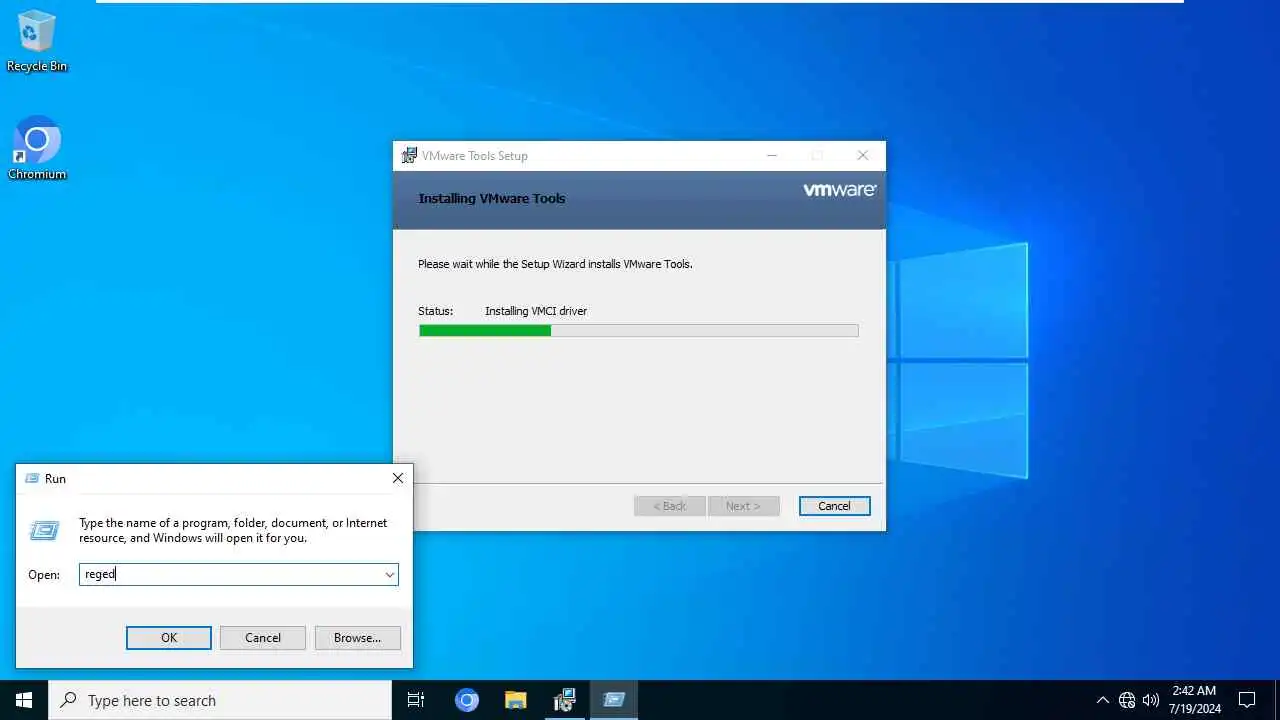Viewport: 1280px width, 720px height.
Task: Open the Windows Start menu
Action: click(24, 700)
